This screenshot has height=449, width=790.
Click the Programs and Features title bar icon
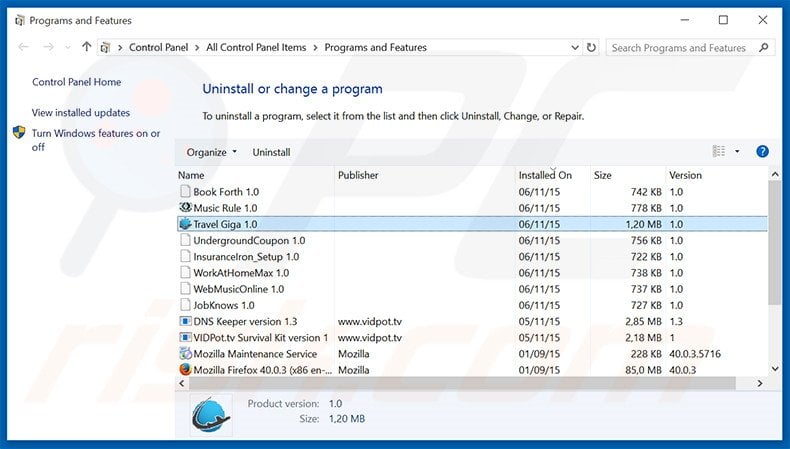20,21
